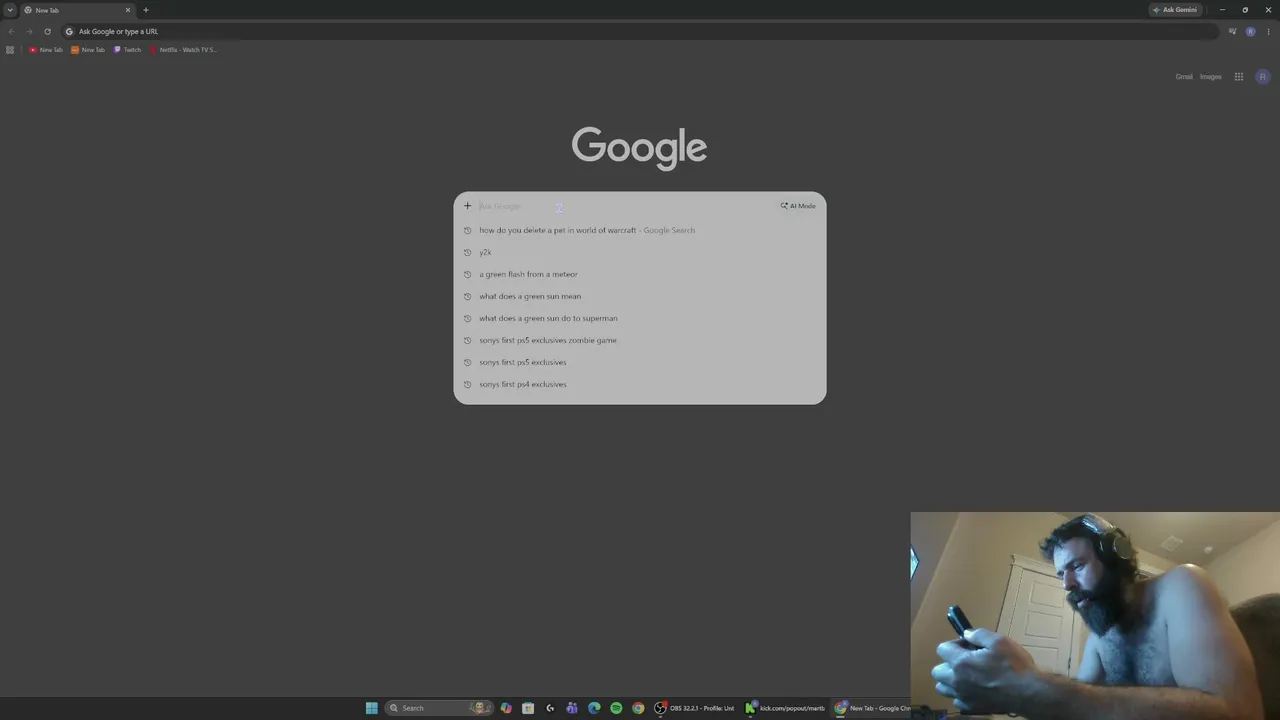
Task: Open the Chrome three-dot menu
Action: click(1268, 31)
